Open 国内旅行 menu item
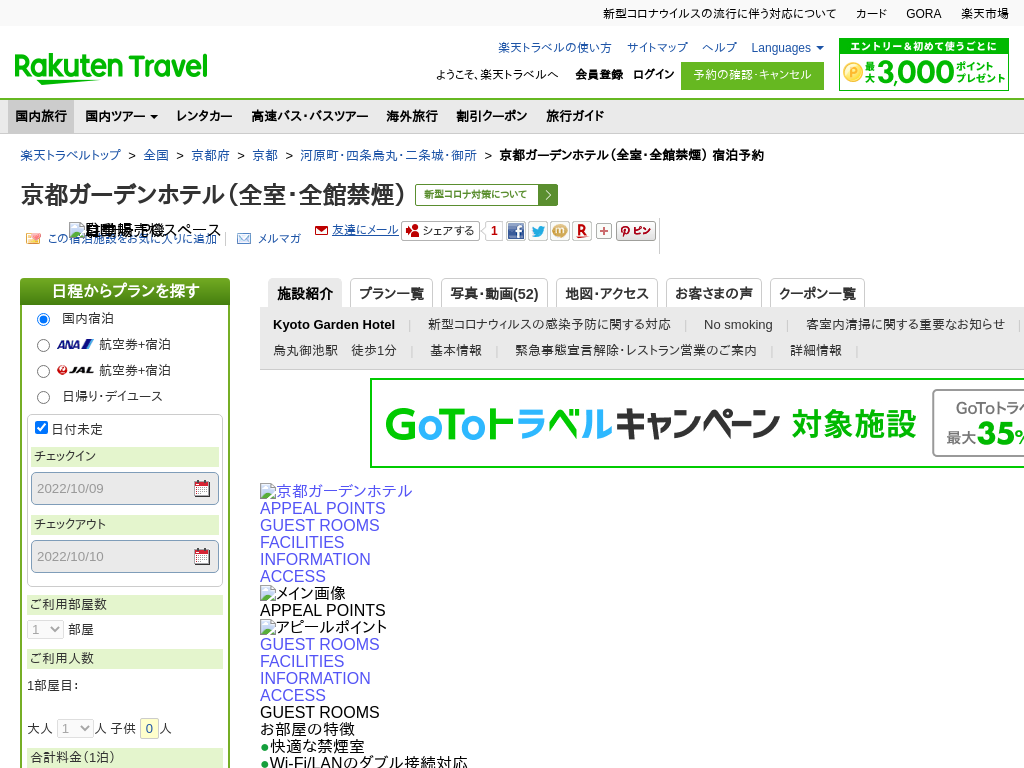This screenshot has height=768, width=1024. click(41, 116)
